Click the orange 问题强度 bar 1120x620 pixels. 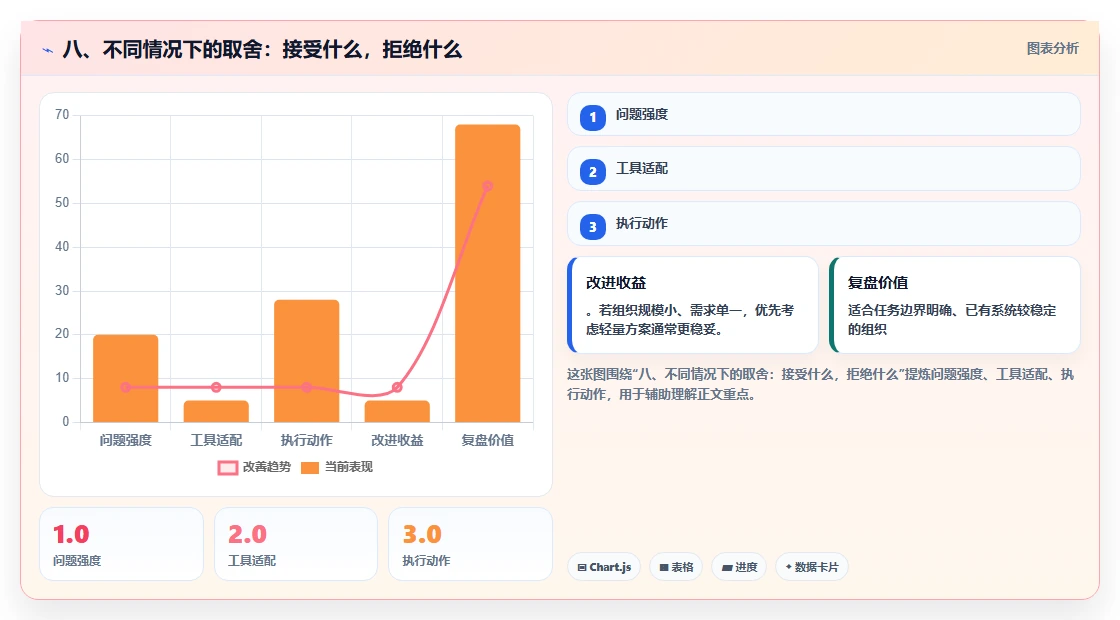pos(126,379)
